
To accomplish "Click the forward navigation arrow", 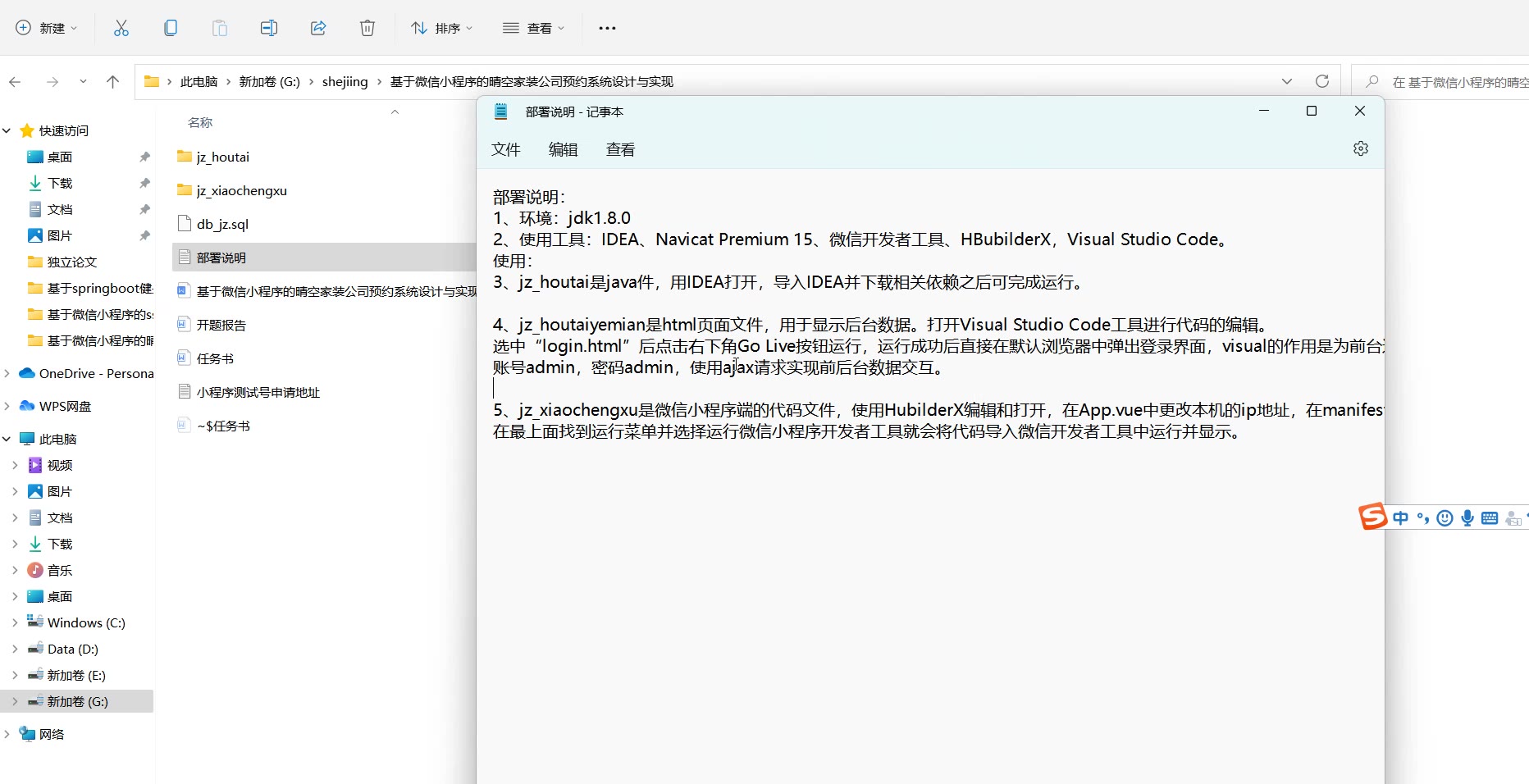I will tap(52, 82).
